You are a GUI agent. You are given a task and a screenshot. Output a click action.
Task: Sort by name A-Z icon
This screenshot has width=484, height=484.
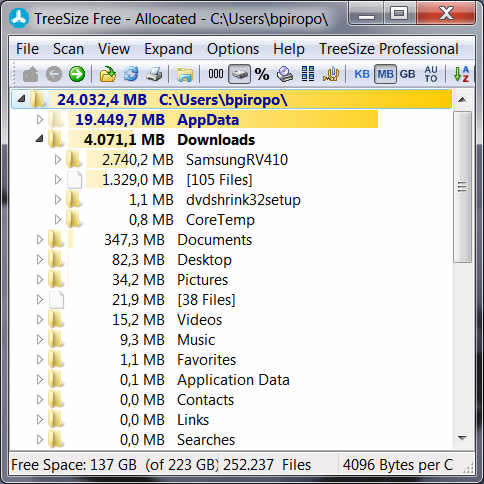[x=462, y=74]
